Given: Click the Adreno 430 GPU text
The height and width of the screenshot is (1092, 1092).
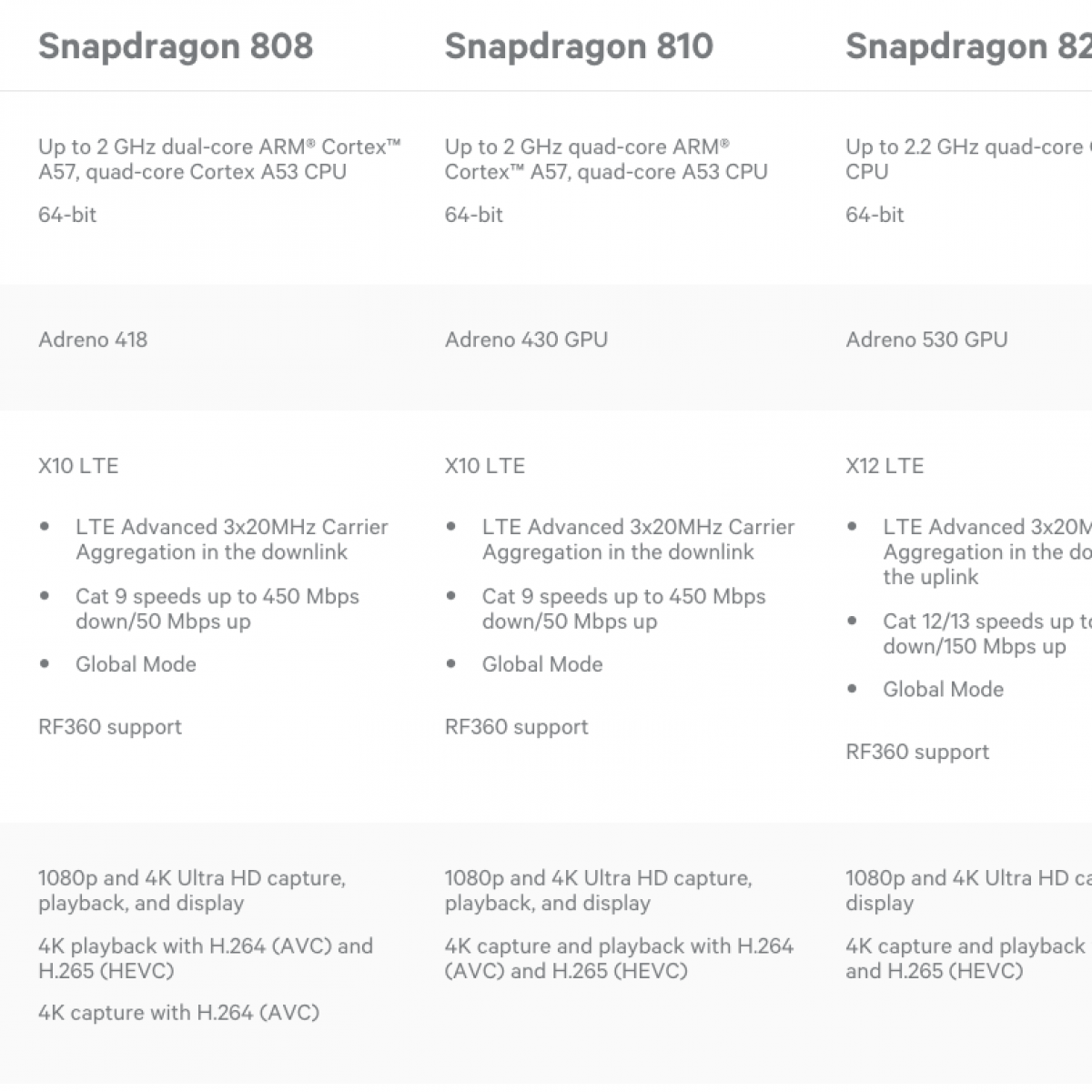Looking at the screenshot, I should [526, 339].
